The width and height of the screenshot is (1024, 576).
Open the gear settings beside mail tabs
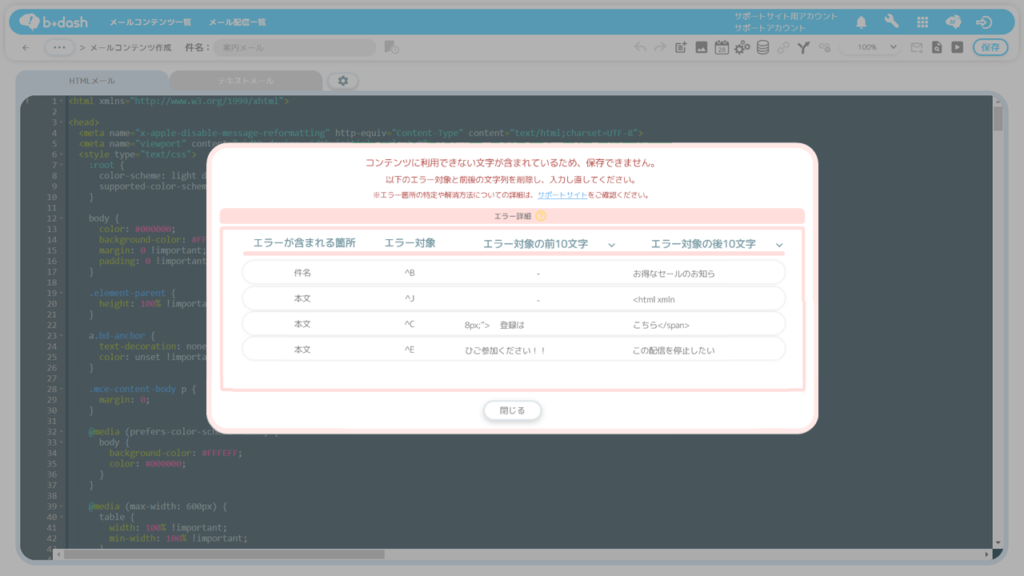point(343,81)
